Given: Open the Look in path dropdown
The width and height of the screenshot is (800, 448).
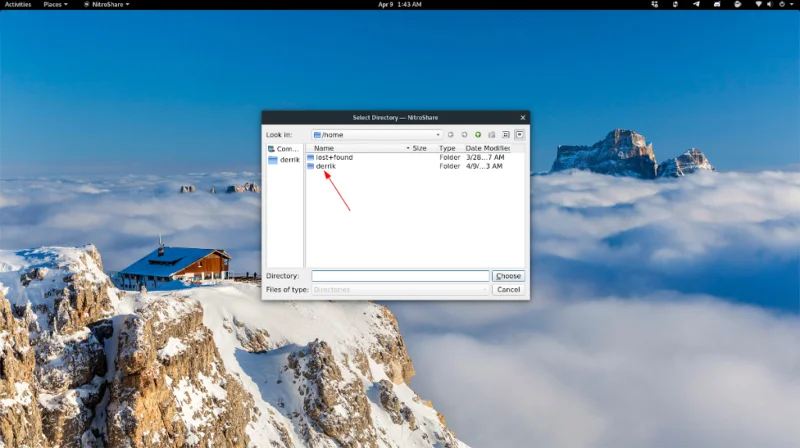Looking at the screenshot, I should tap(377, 135).
